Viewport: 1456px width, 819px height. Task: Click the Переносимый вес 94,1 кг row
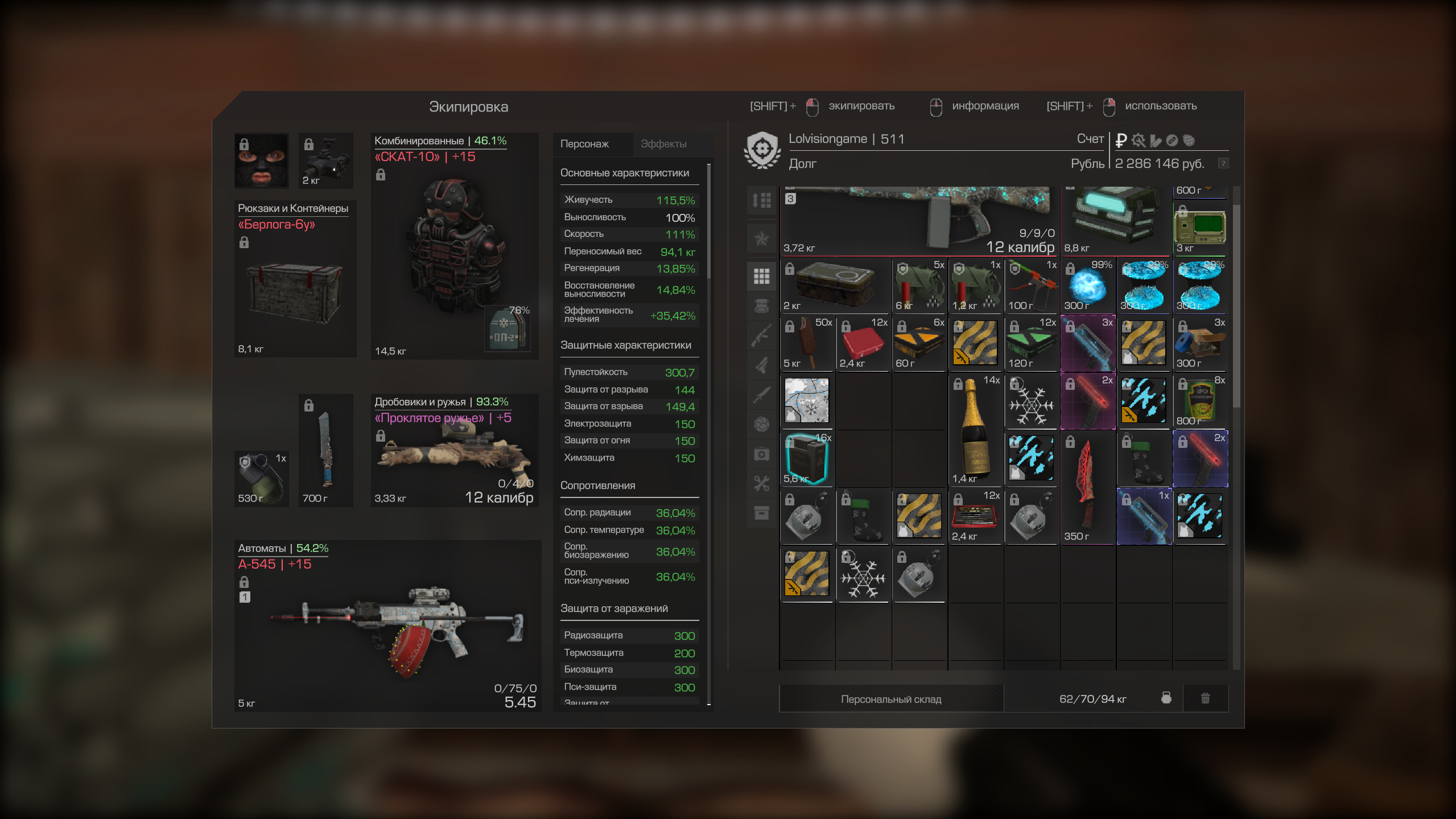pos(629,252)
